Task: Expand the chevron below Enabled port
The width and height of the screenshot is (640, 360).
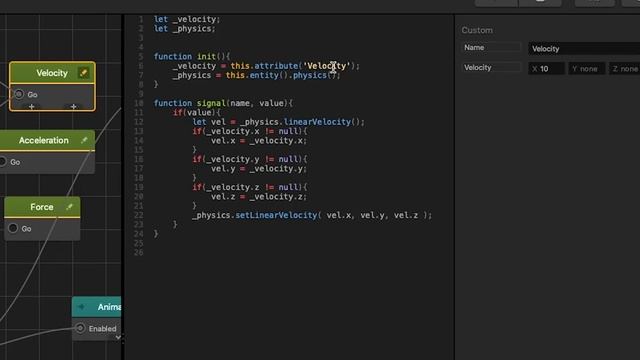Action: (x=118, y=338)
